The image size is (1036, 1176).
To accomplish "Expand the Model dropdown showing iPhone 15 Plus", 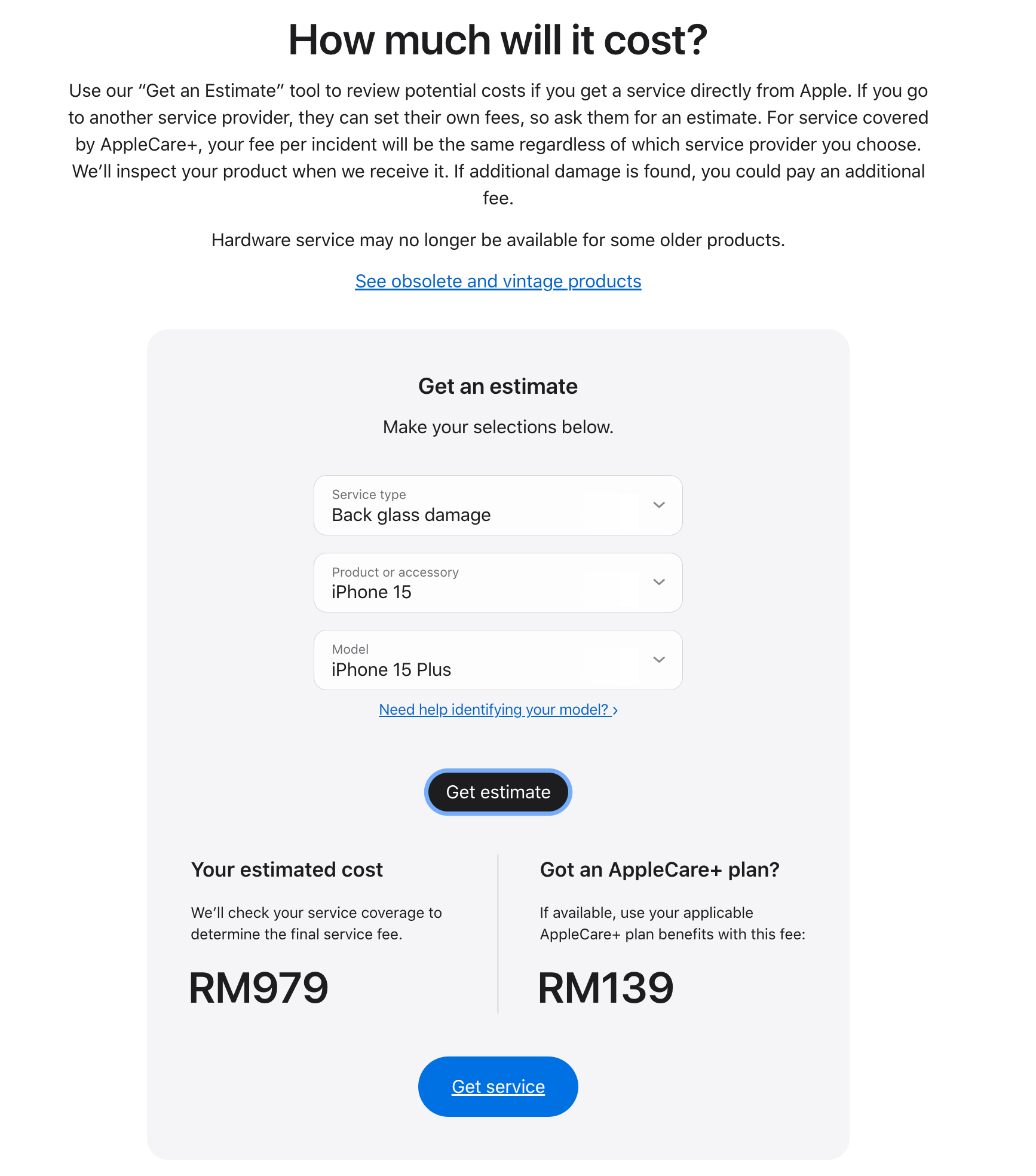I will click(x=498, y=660).
